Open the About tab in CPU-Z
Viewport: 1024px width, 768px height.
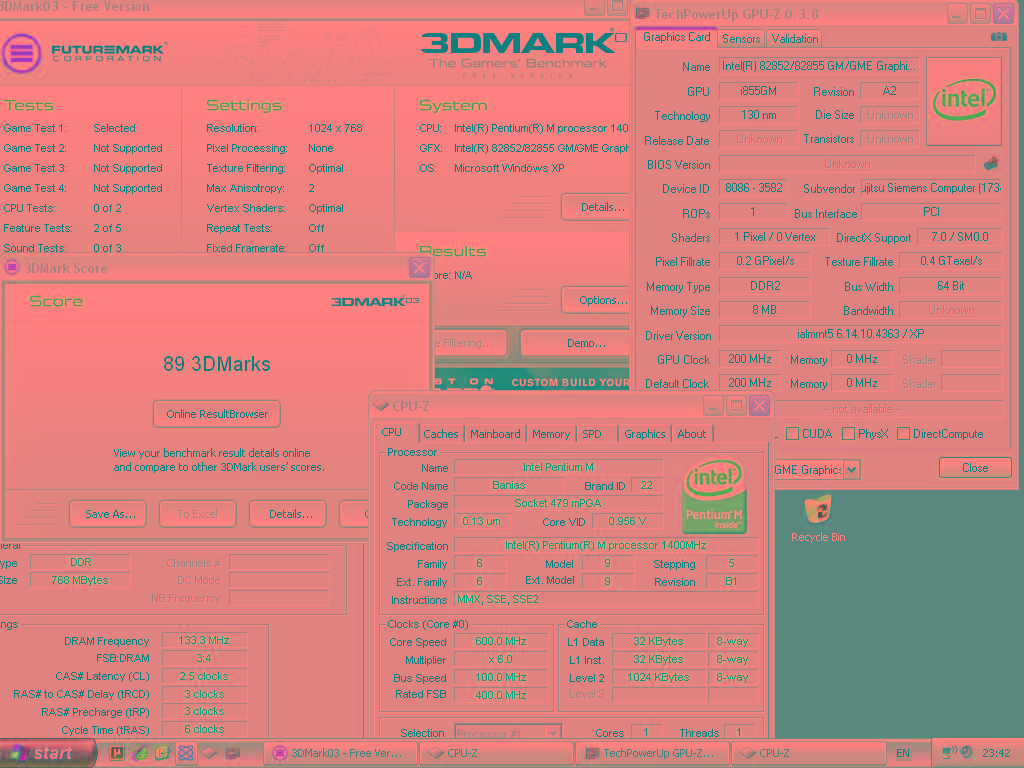(x=692, y=434)
